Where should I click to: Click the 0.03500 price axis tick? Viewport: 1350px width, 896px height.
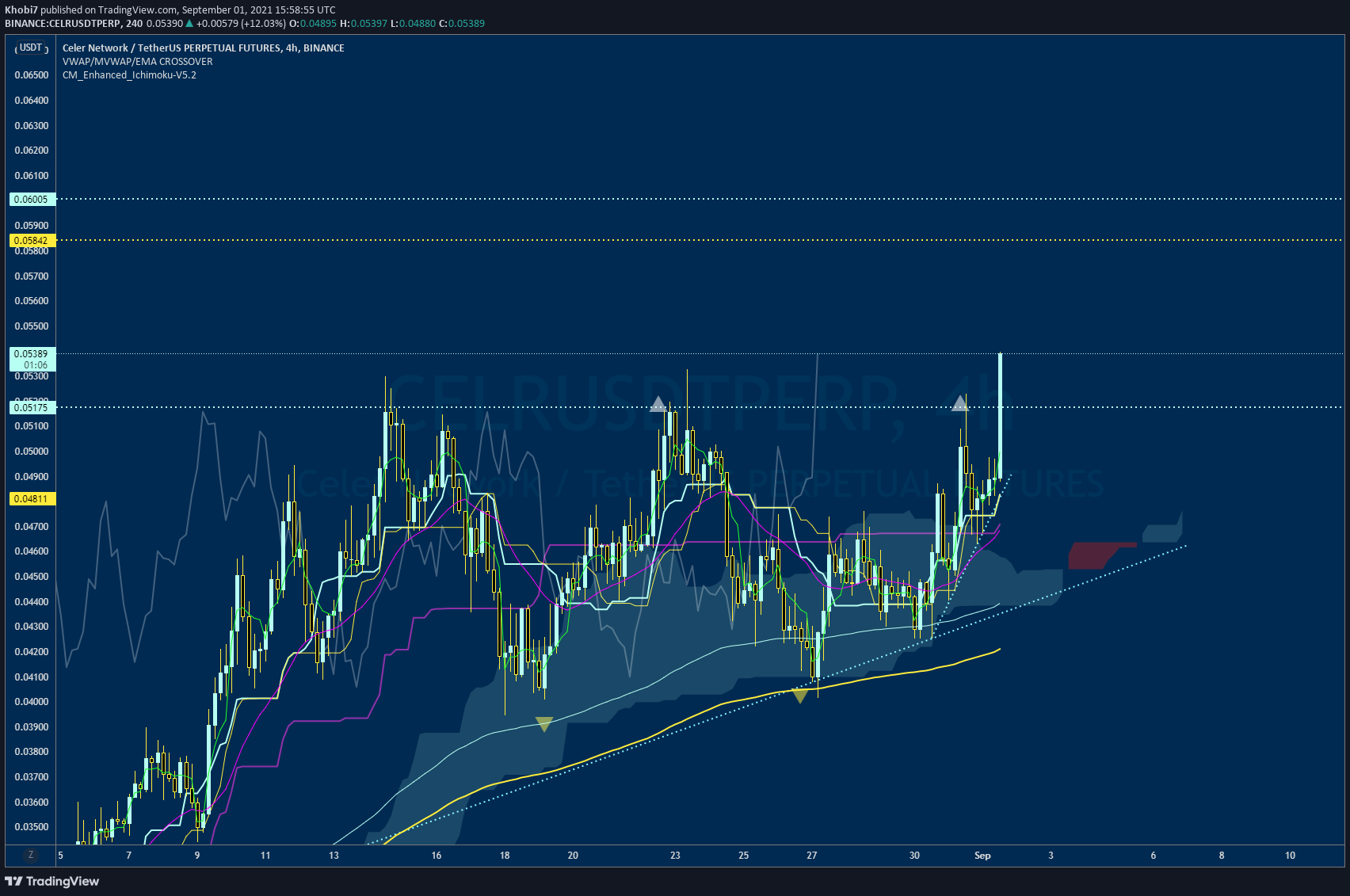pos(32,827)
